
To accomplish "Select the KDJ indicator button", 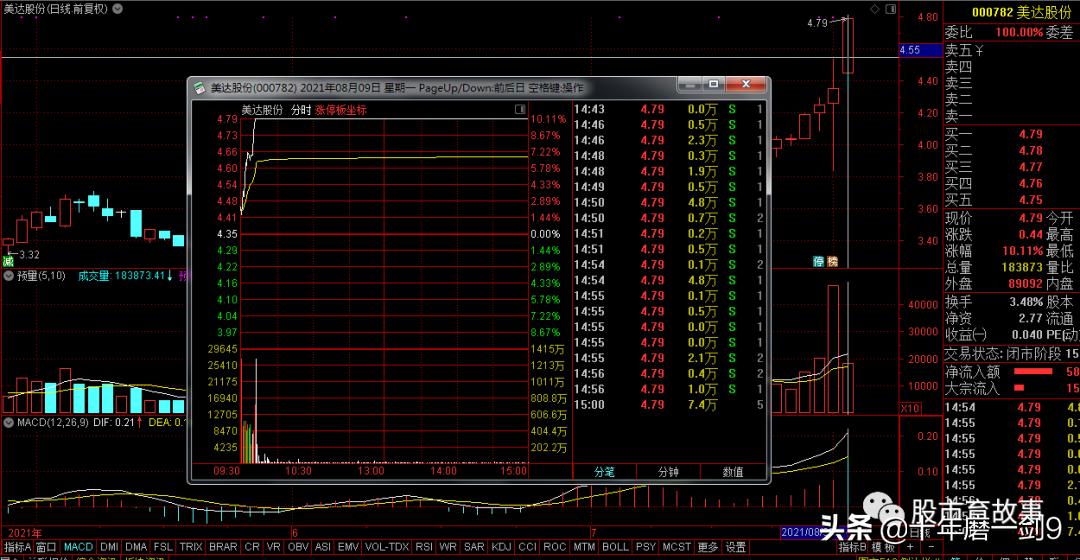I will [501, 547].
